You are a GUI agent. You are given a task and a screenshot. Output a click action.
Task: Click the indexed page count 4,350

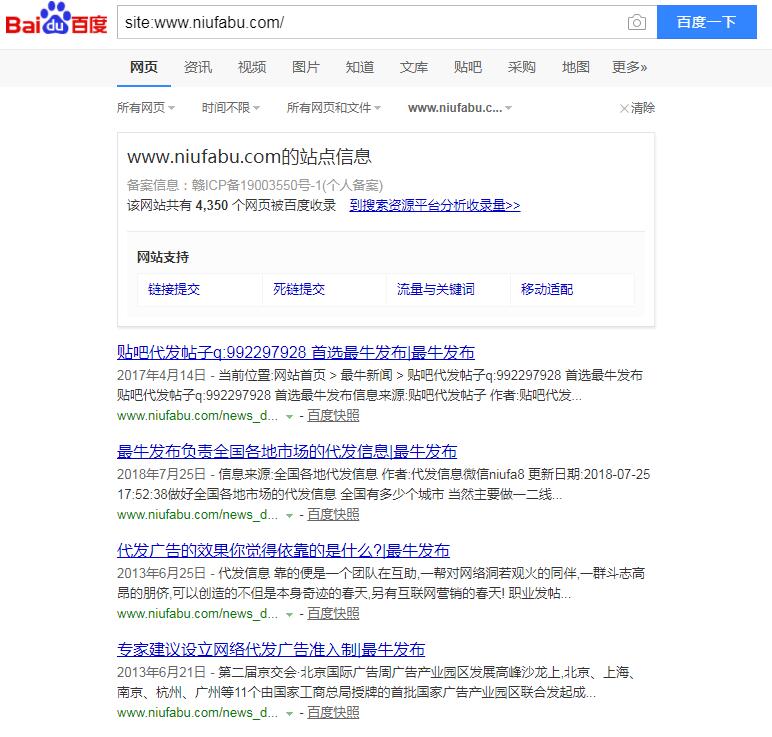[212, 205]
